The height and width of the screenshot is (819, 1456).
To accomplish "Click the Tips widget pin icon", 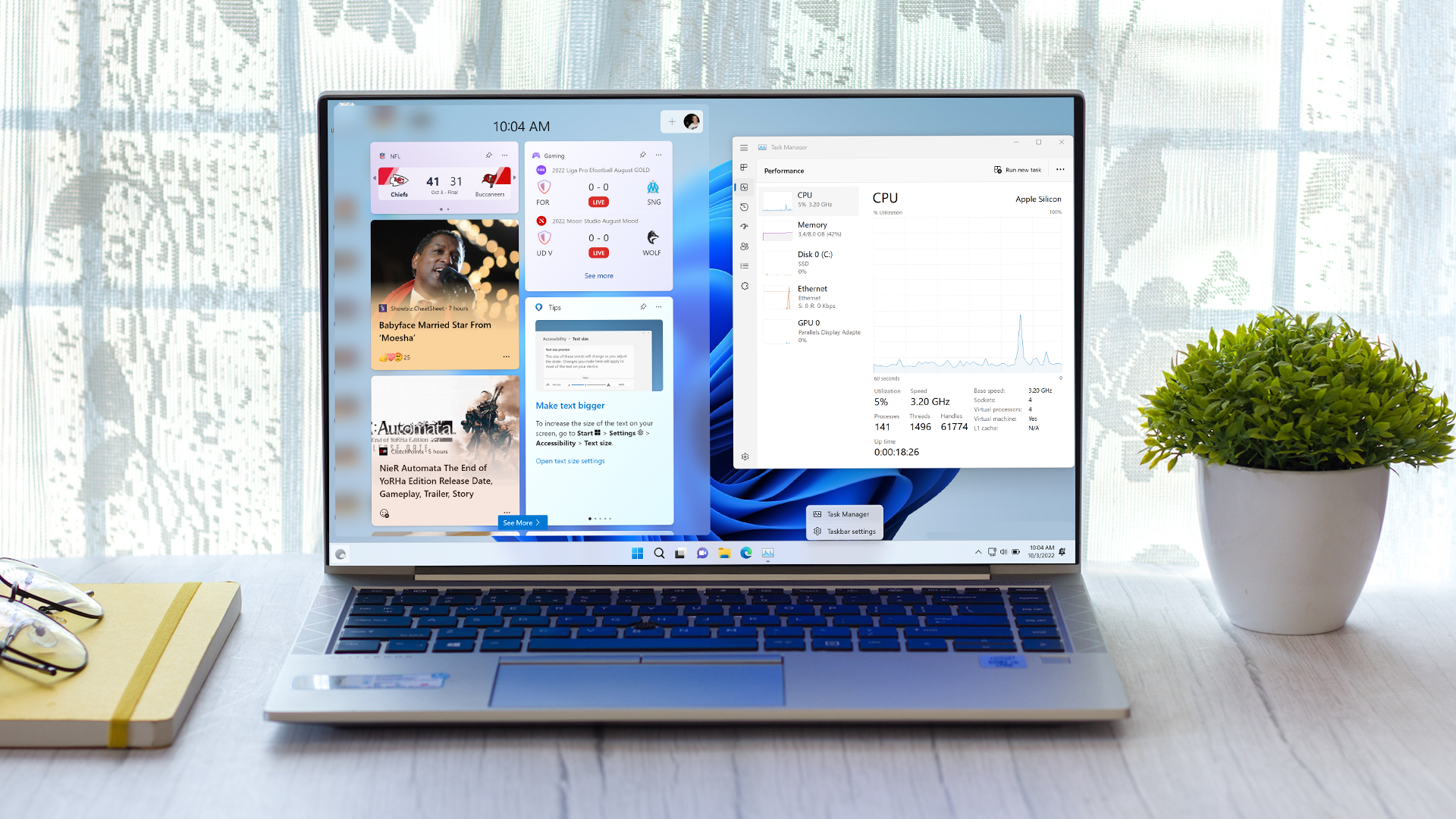I will tap(641, 307).
